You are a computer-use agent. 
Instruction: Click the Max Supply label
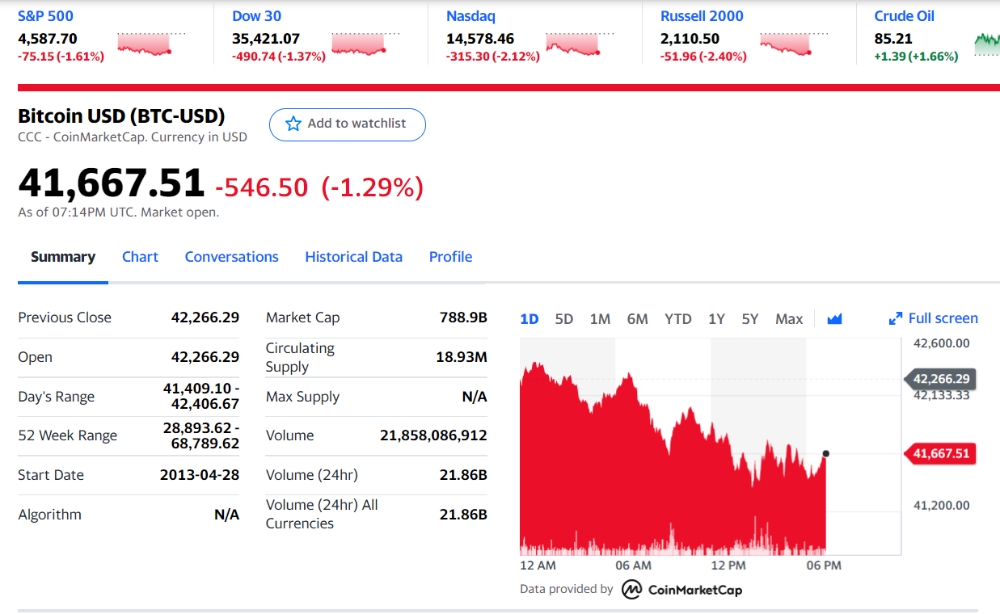[302, 397]
